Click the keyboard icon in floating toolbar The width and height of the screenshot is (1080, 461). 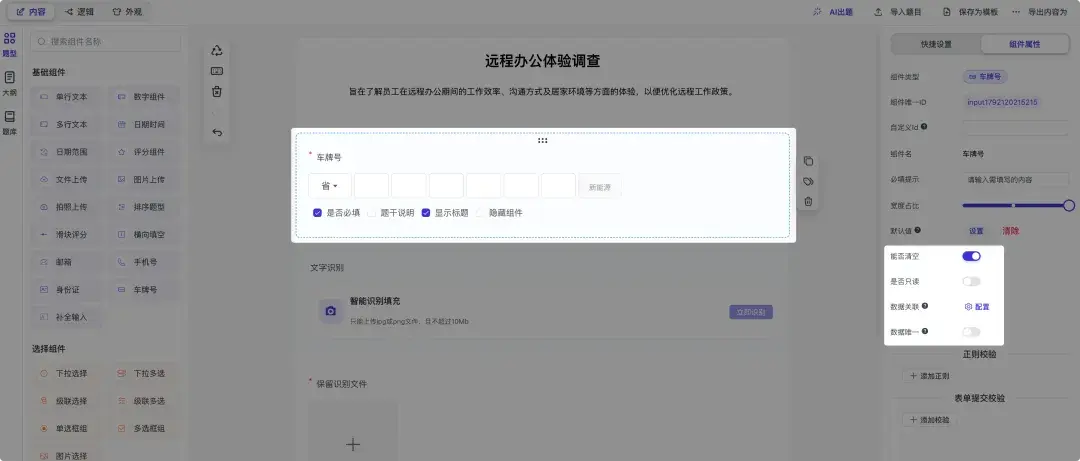tap(217, 71)
